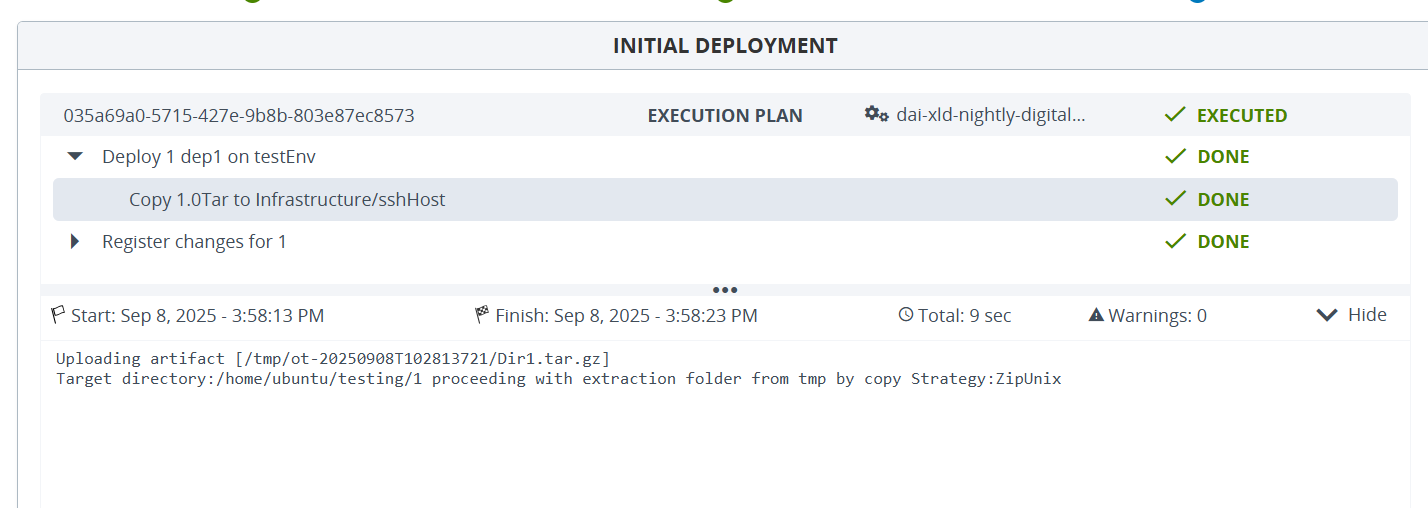1428x508 pixels.
Task: Click the Start flag icon
Action: 58,315
